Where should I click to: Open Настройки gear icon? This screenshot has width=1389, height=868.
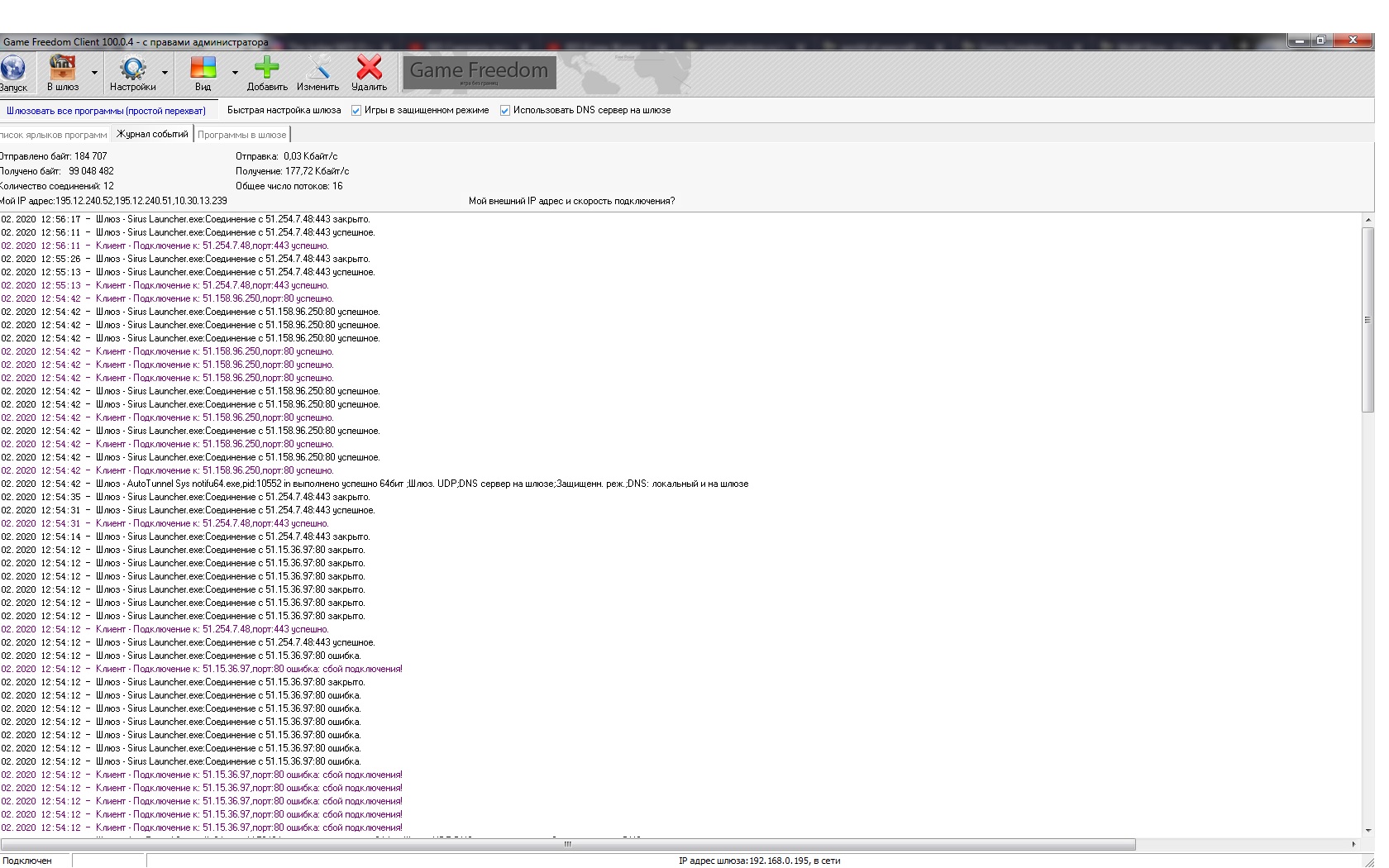(132, 69)
